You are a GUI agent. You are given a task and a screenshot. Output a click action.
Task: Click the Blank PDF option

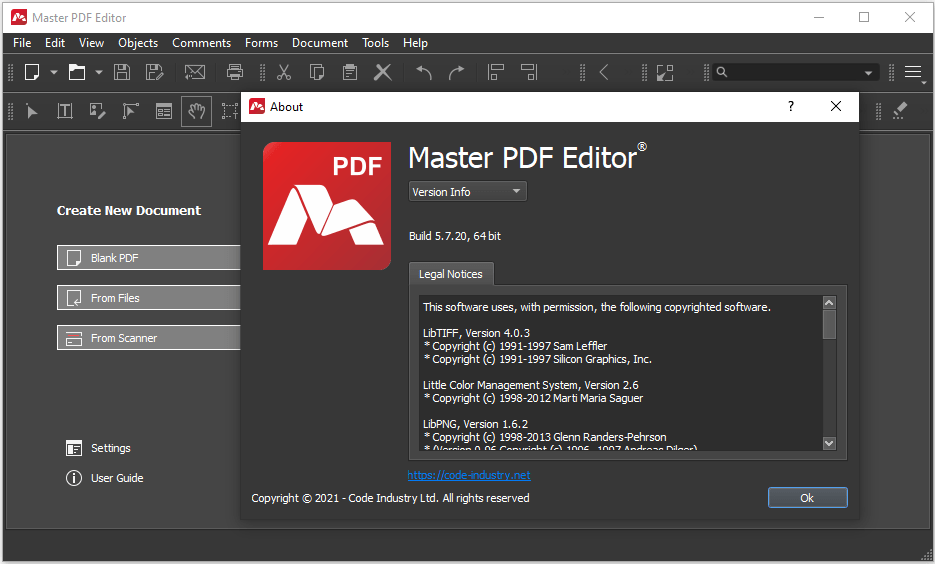pos(148,258)
